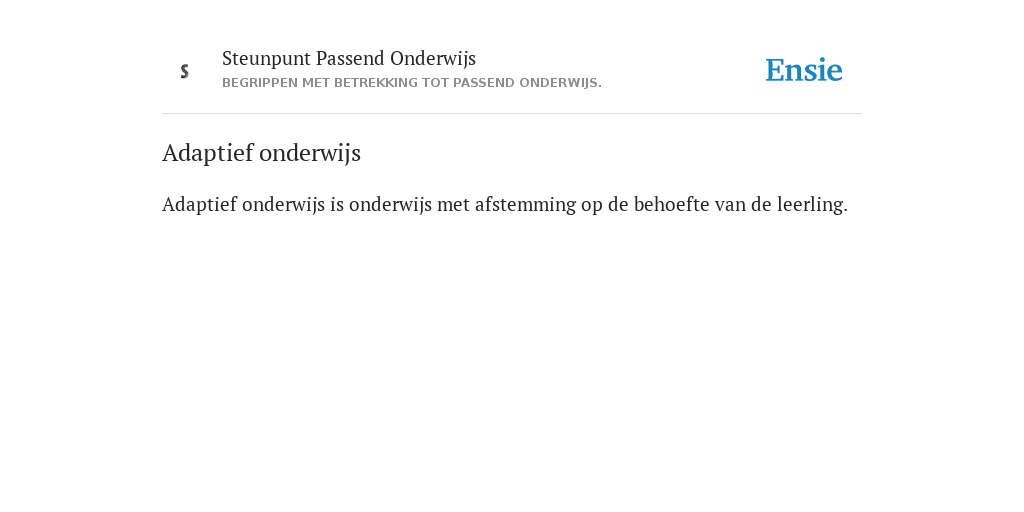Screen dimensions: 1024x512
Task: Click the horizontal divider line under the header
Action: pyautogui.click(x=512, y=114)
